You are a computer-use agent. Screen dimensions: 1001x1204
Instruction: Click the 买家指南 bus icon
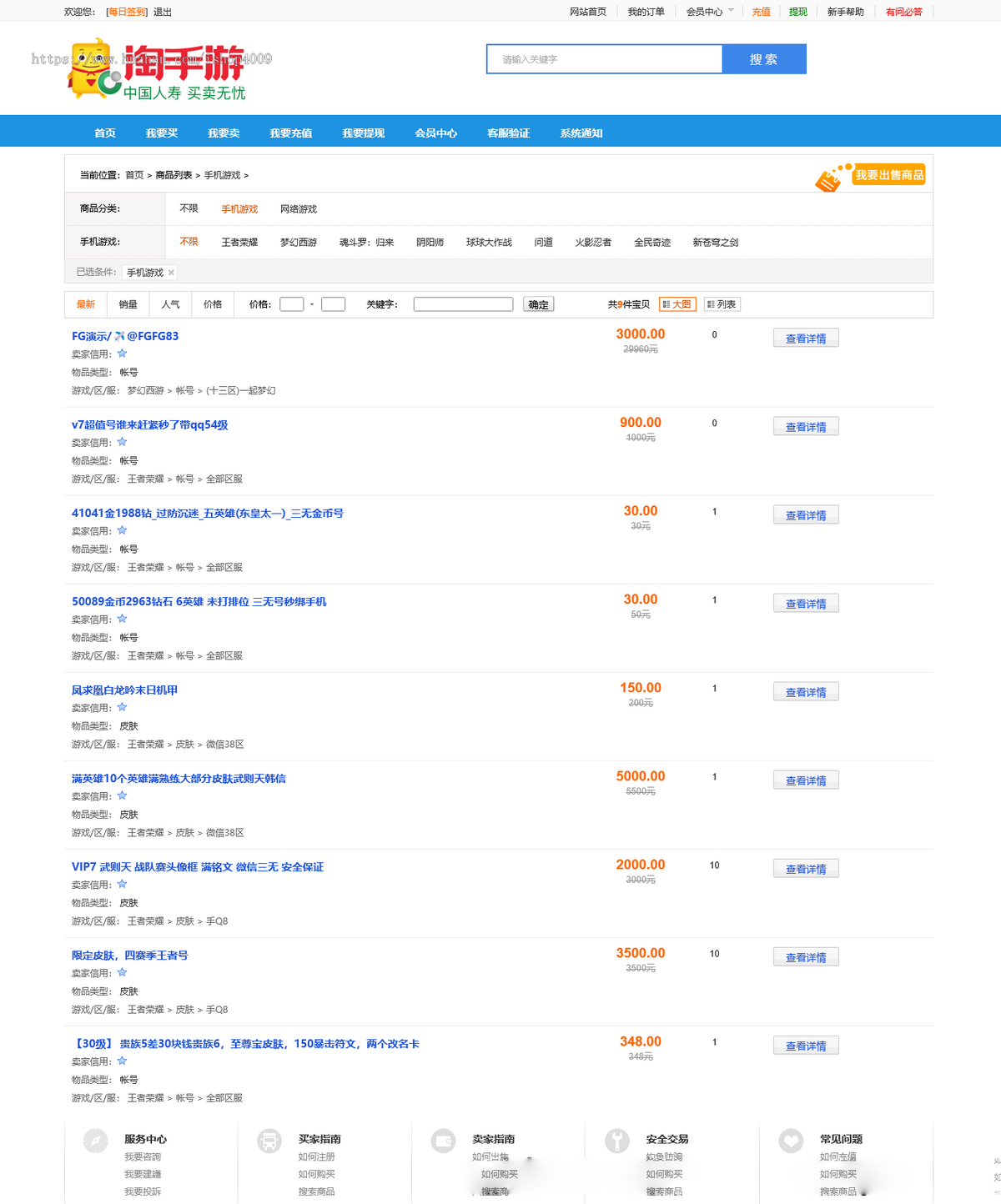269,1141
